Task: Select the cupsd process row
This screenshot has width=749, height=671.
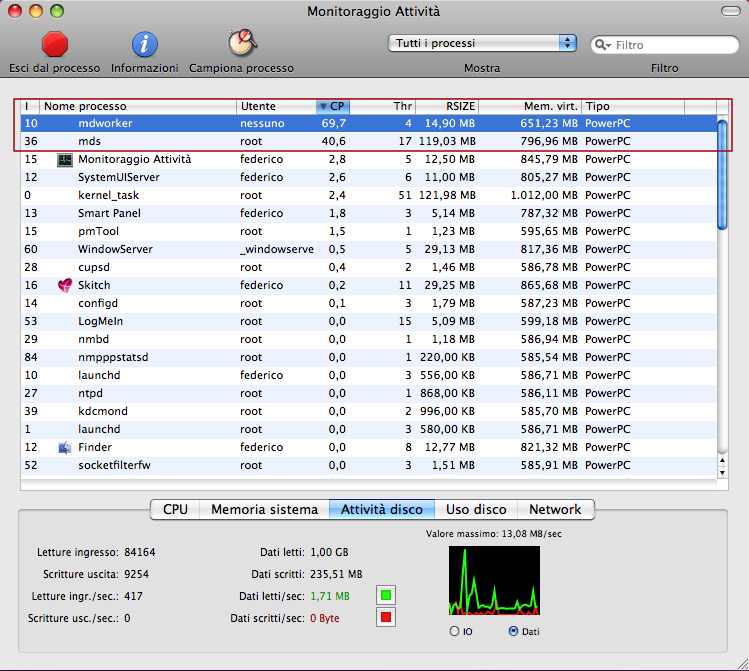Action: point(369,267)
